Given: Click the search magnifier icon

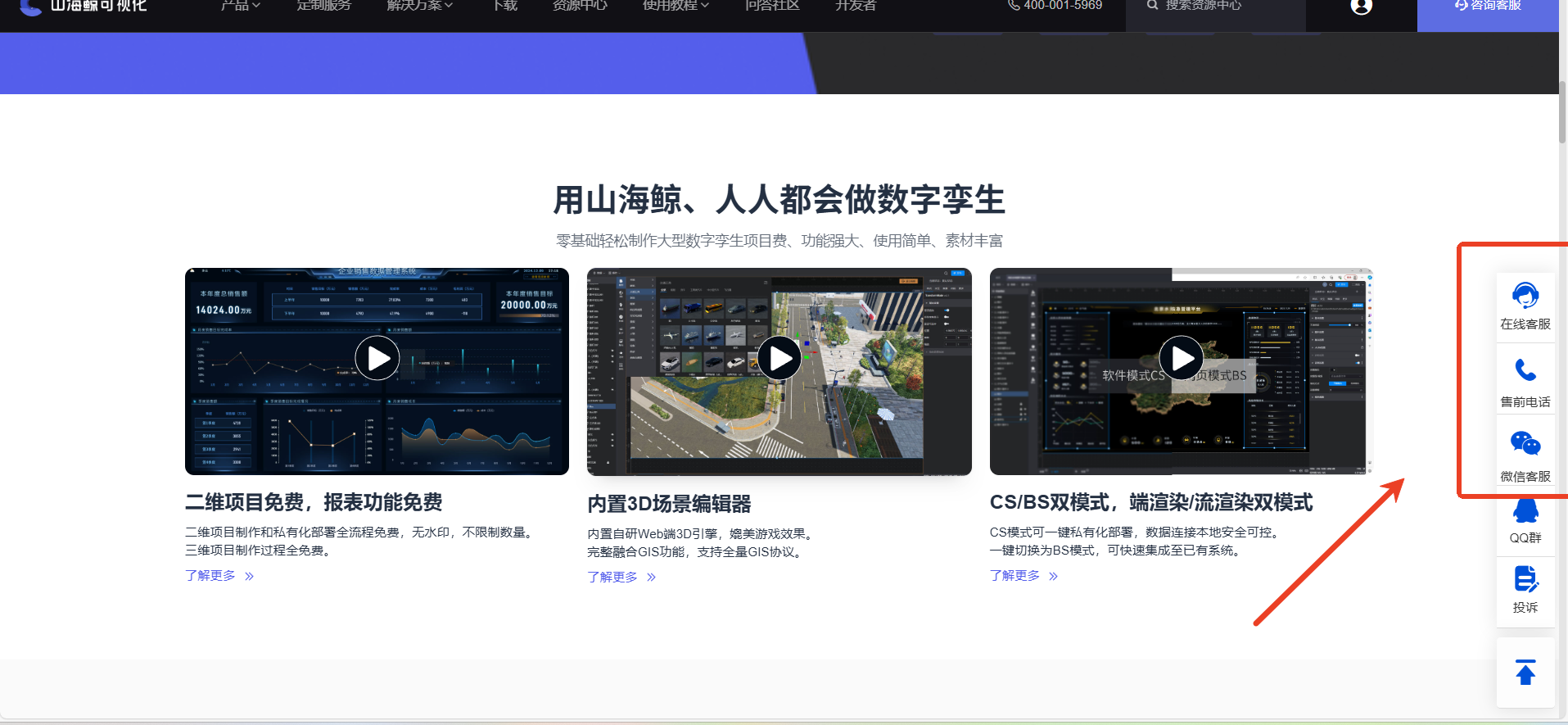Looking at the screenshot, I should pos(1152,5).
